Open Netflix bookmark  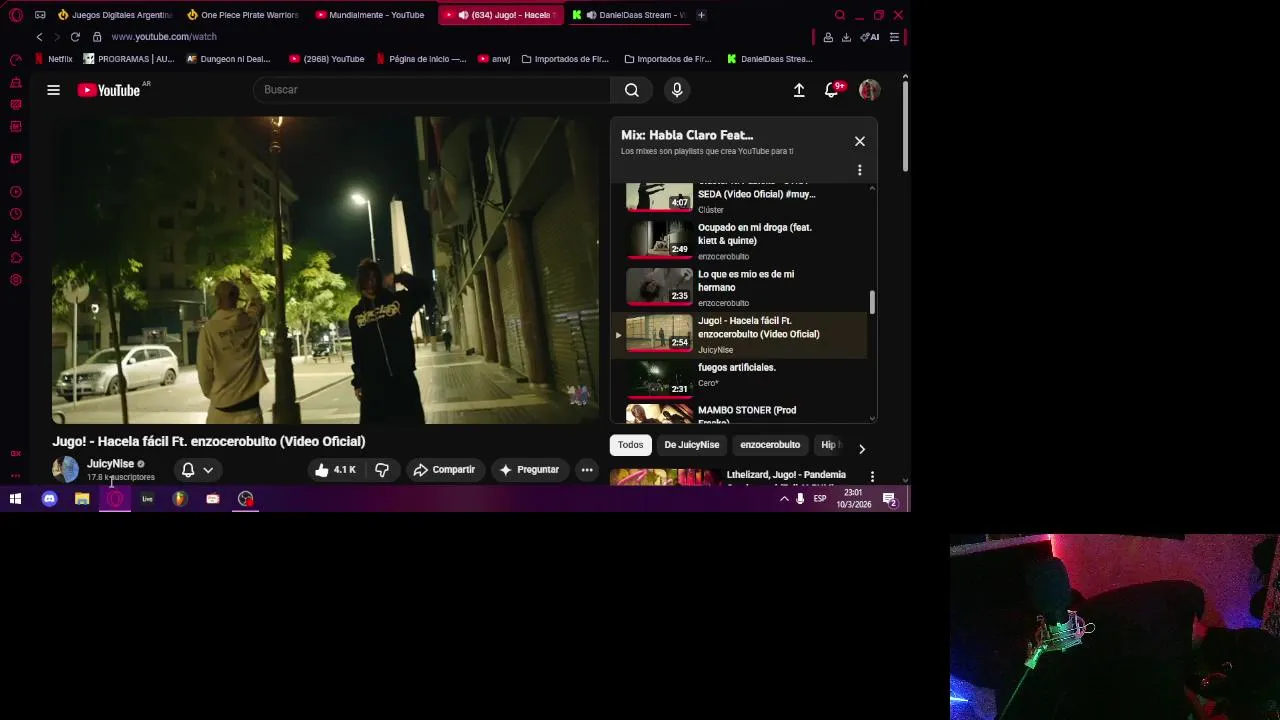tap(54, 59)
